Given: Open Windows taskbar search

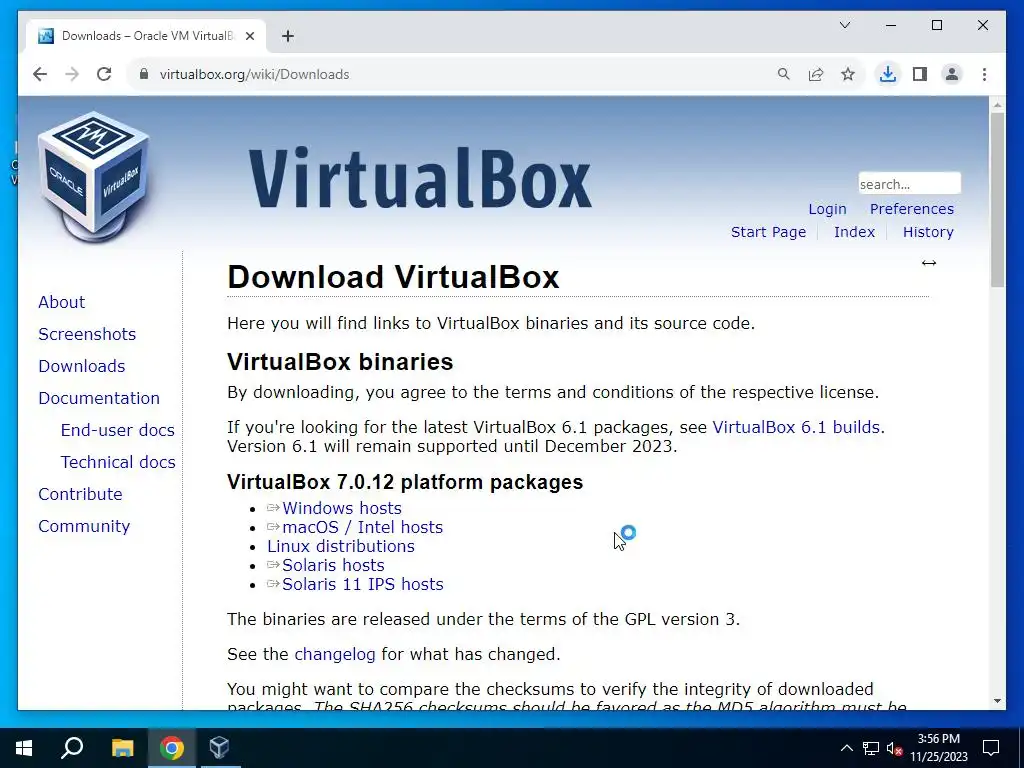Looking at the screenshot, I should [72, 748].
